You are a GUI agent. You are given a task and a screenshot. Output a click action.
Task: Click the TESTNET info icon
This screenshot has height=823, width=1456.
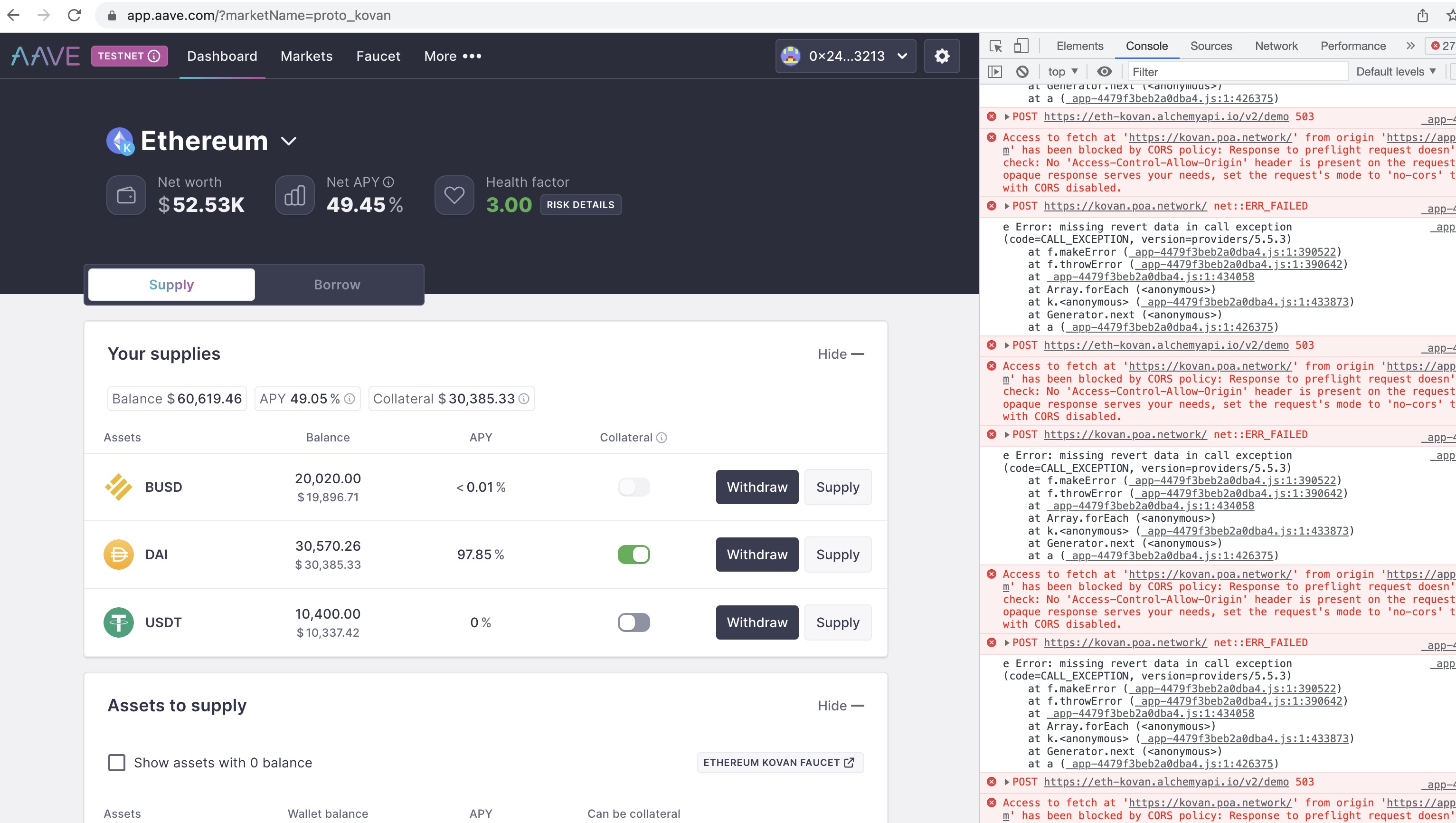tap(154, 56)
